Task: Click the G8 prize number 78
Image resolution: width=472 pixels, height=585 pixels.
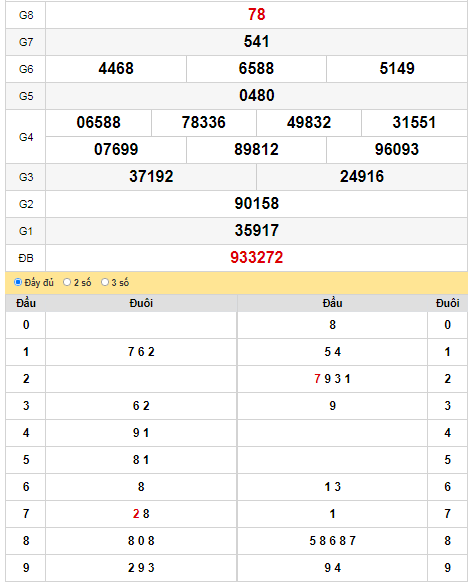Action: coord(256,15)
